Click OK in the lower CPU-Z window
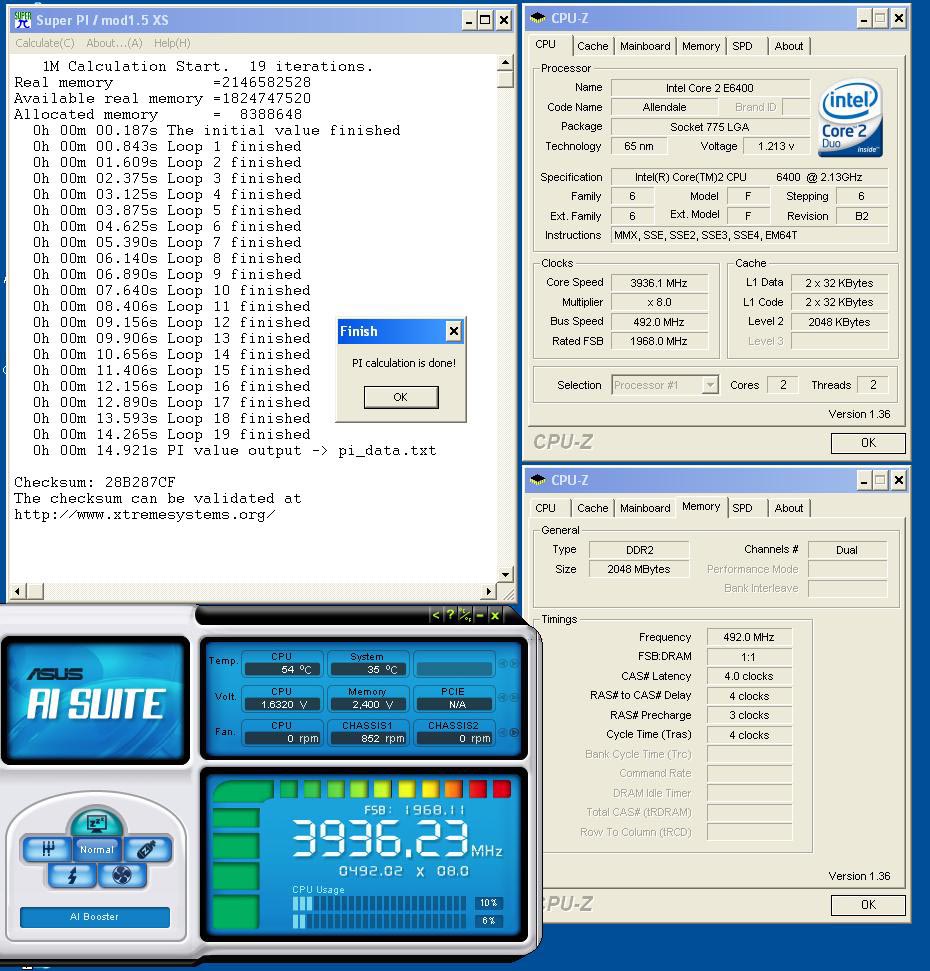 [868, 905]
